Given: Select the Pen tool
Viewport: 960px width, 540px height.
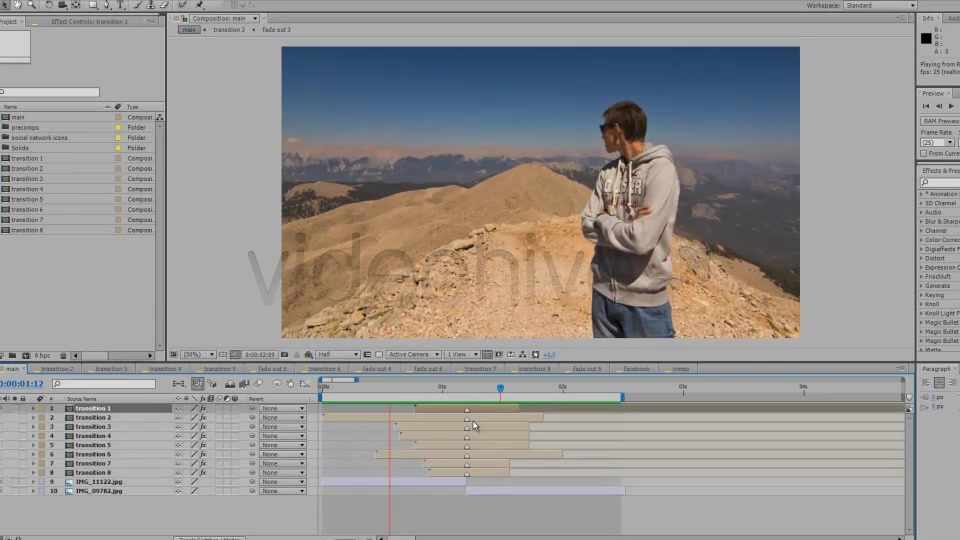Looking at the screenshot, I should coord(107,5).
